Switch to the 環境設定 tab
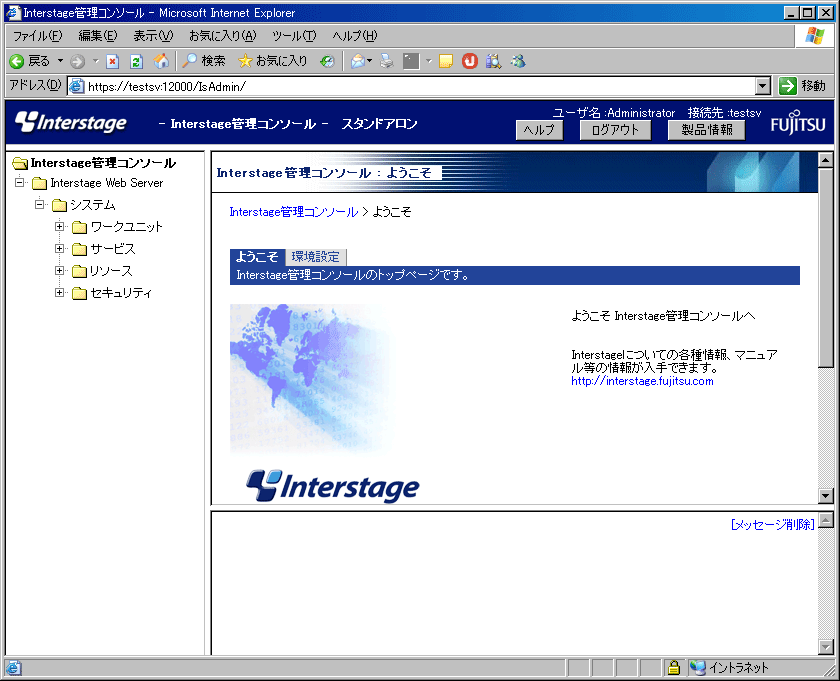This screenshot has height=681, width=840. tap(316, 257)
